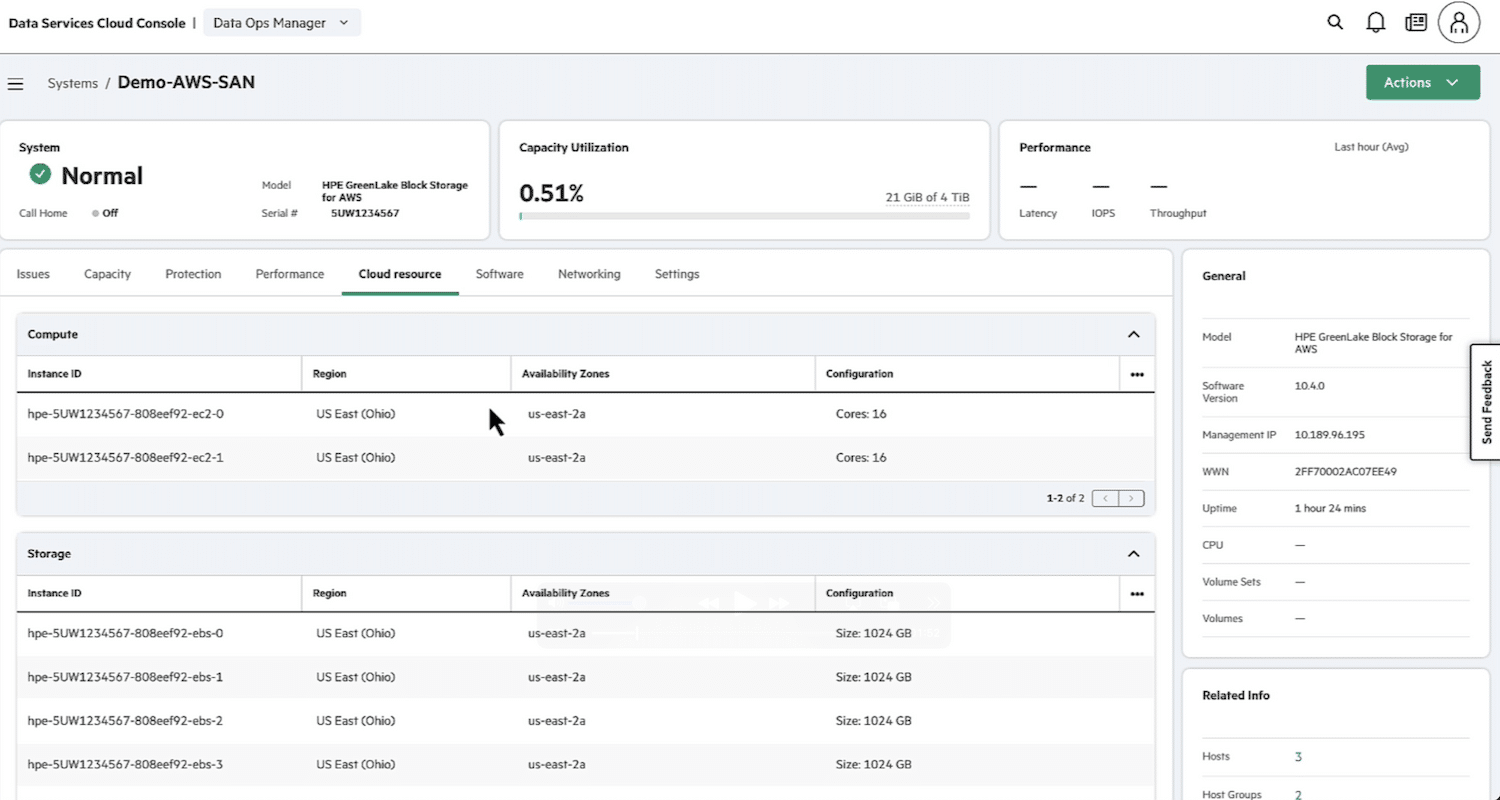Select instance hpe-5UW1234567-808eef92-ebs-3
The image size is (1500, 800).
pyautogui.click(x=125, y=765)
